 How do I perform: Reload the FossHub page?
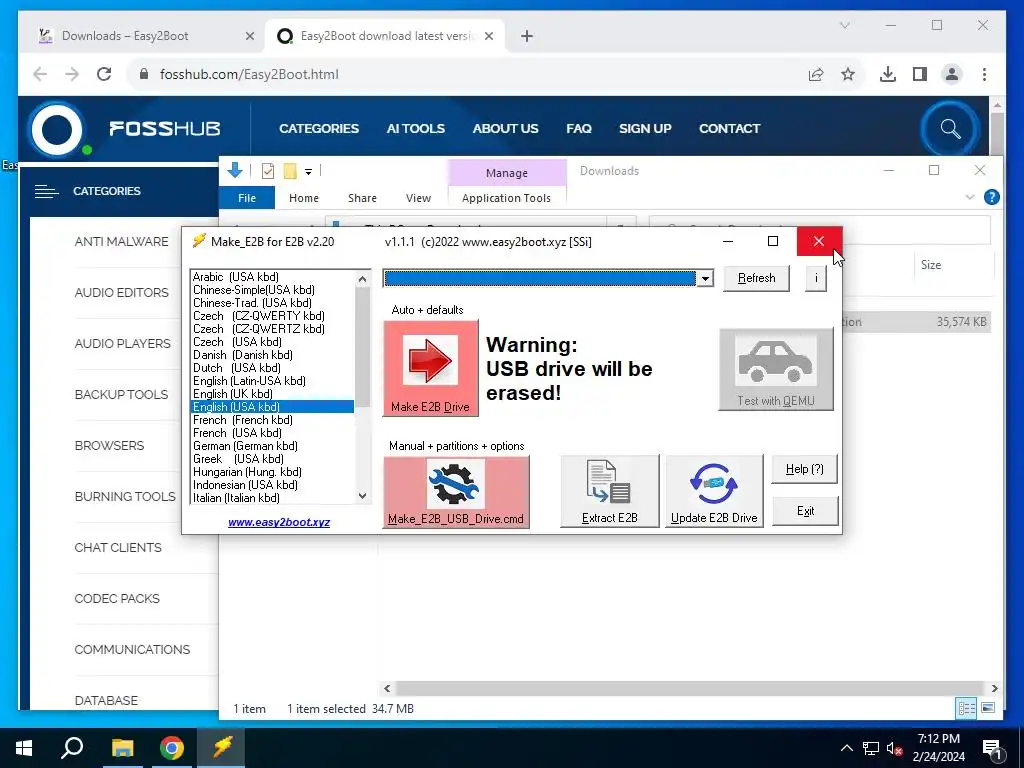104,74
